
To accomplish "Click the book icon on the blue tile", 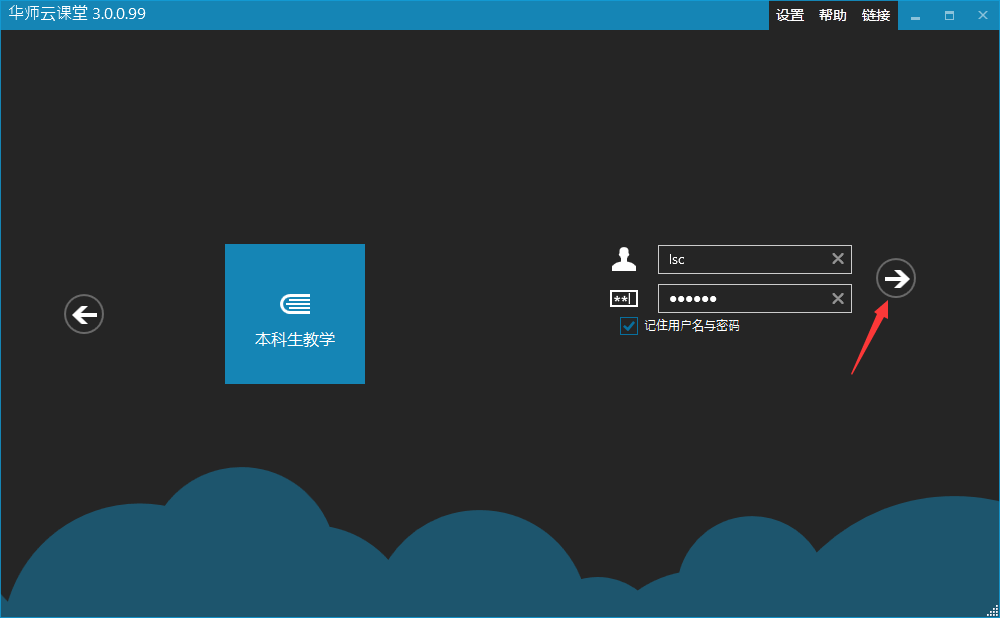I will (x=295, y=304).
